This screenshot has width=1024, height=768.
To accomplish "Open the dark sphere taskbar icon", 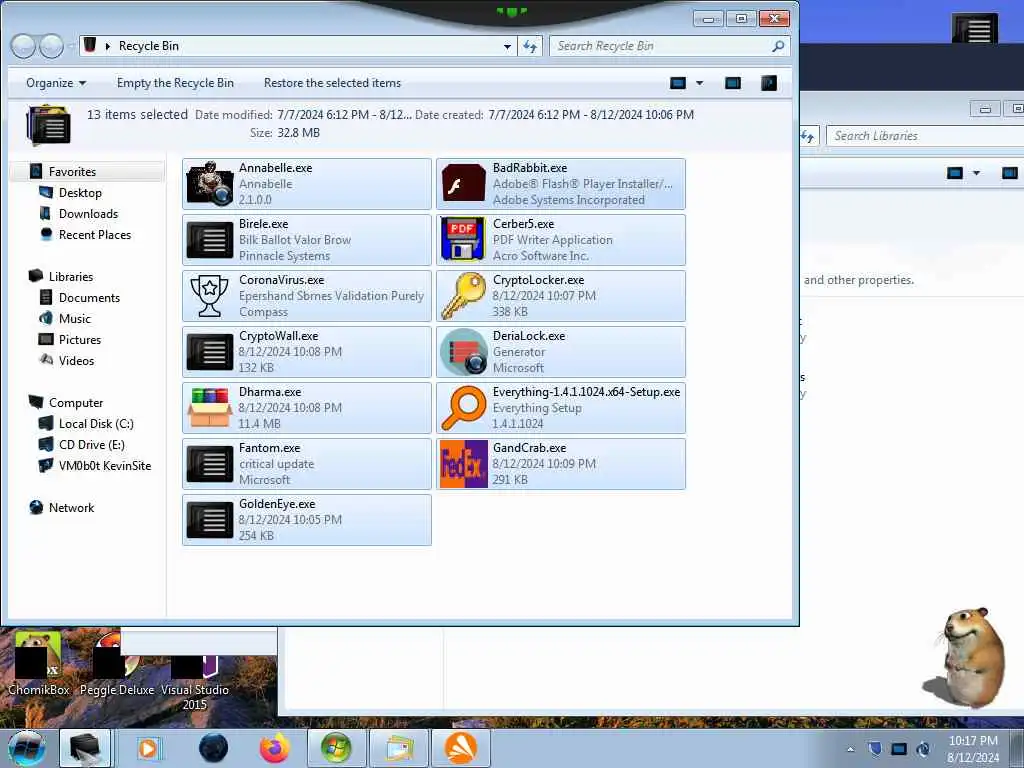I will pyautogui.click(x=213, y=748).
